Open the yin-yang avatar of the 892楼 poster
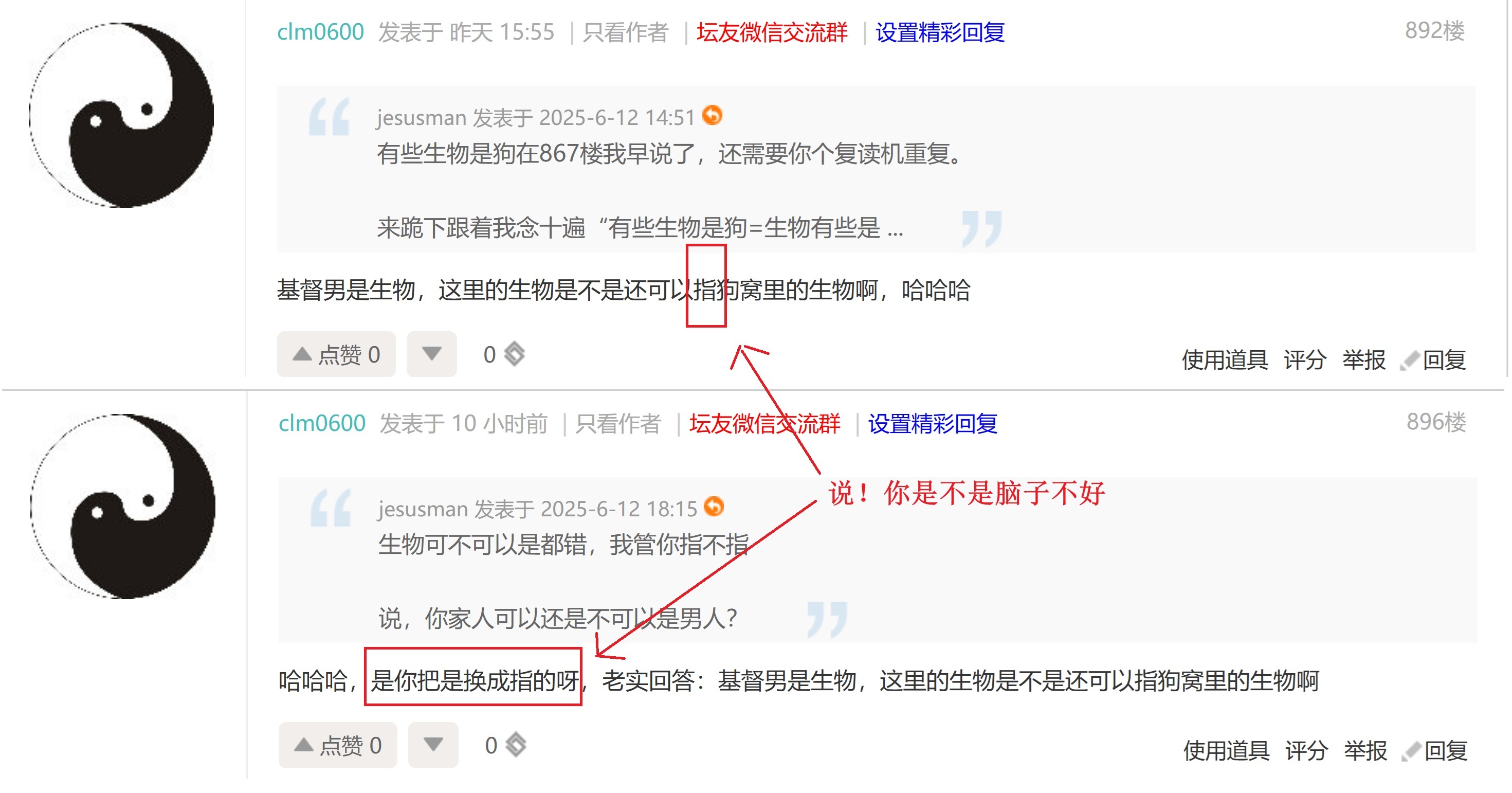Screen dimensions: 1512x793 click(x=121, y=115)
